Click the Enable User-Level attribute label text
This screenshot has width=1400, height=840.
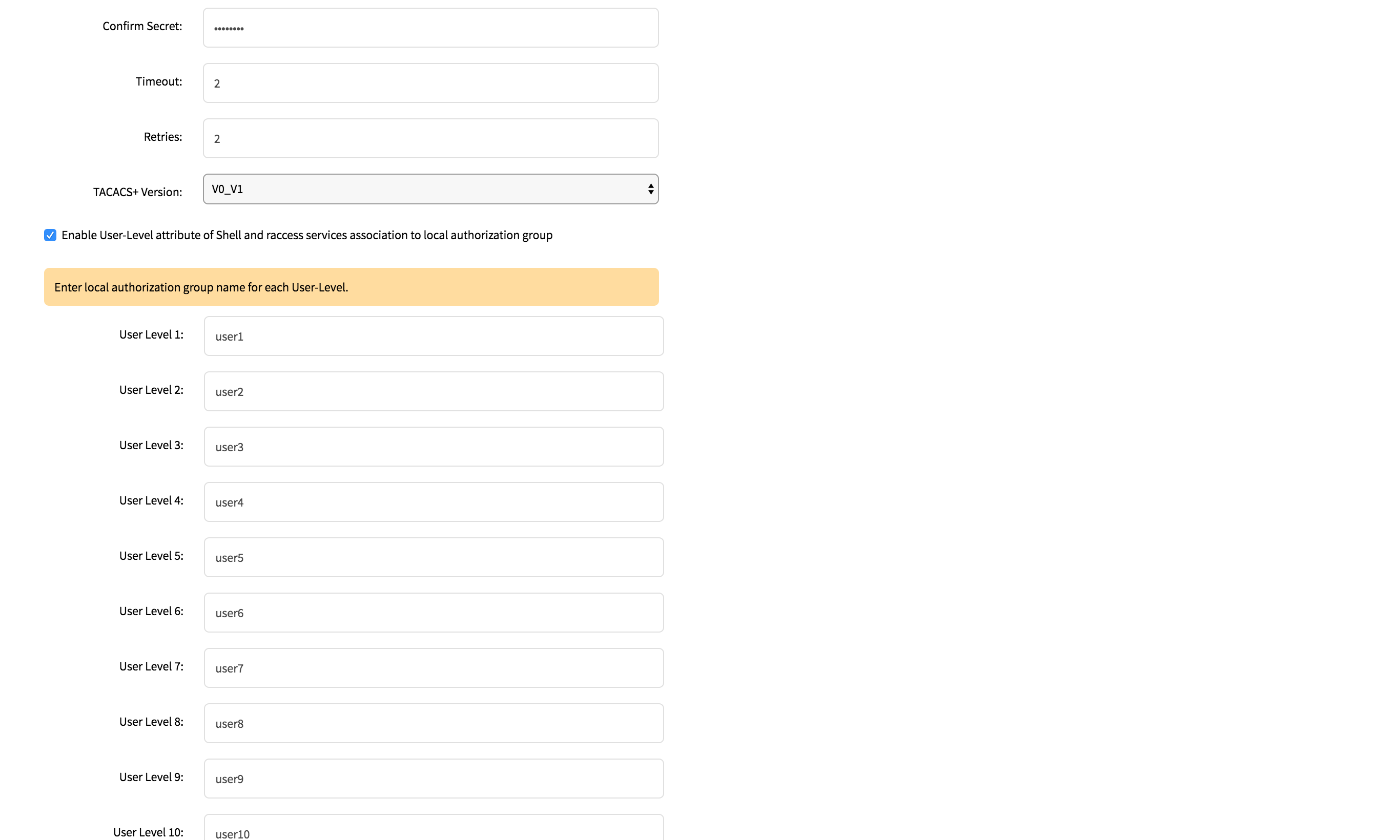307,236
